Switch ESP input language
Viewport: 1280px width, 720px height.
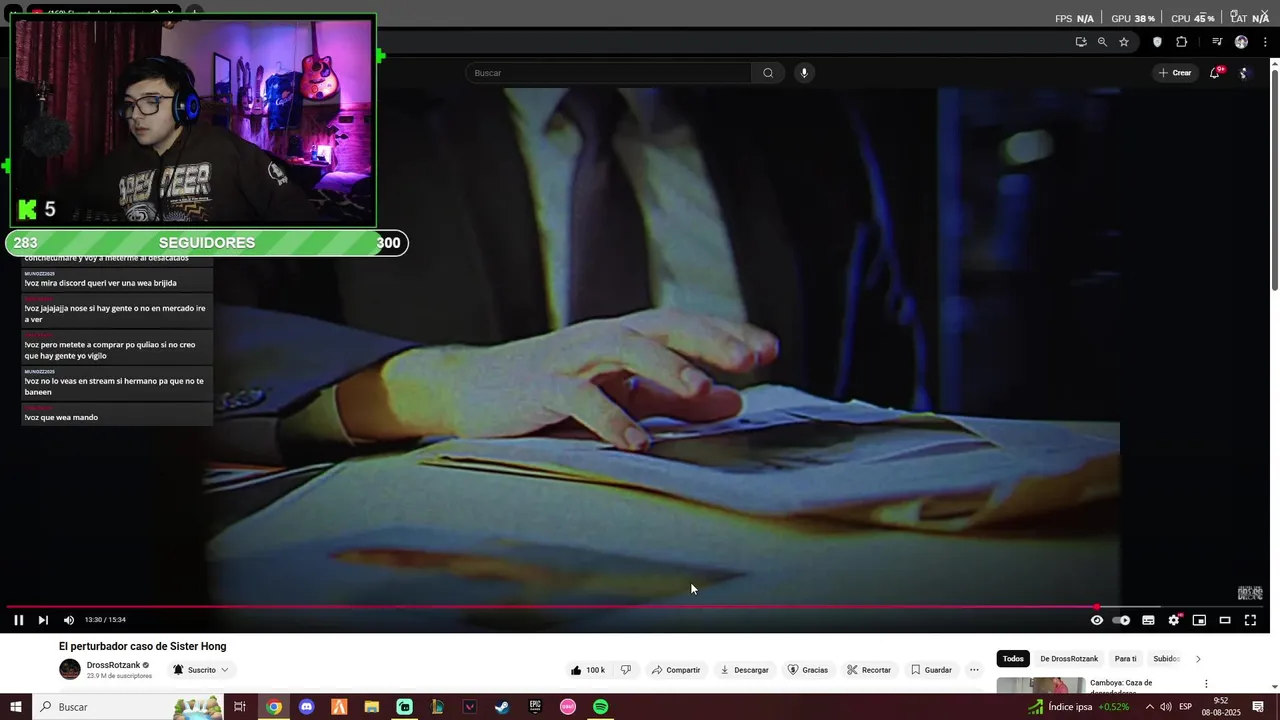coord(1186,707)
